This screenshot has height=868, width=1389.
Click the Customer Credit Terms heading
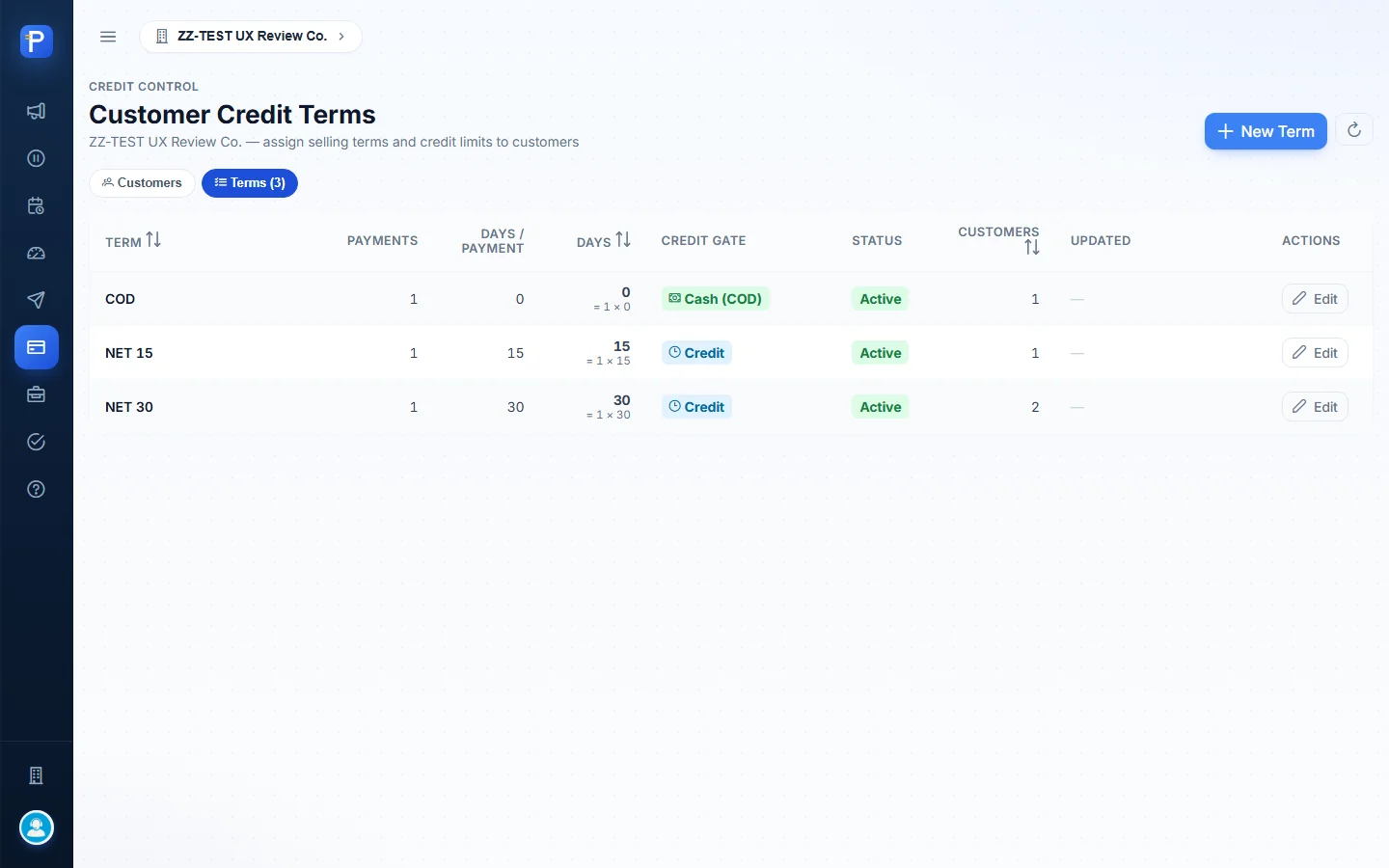pos(232,115)
